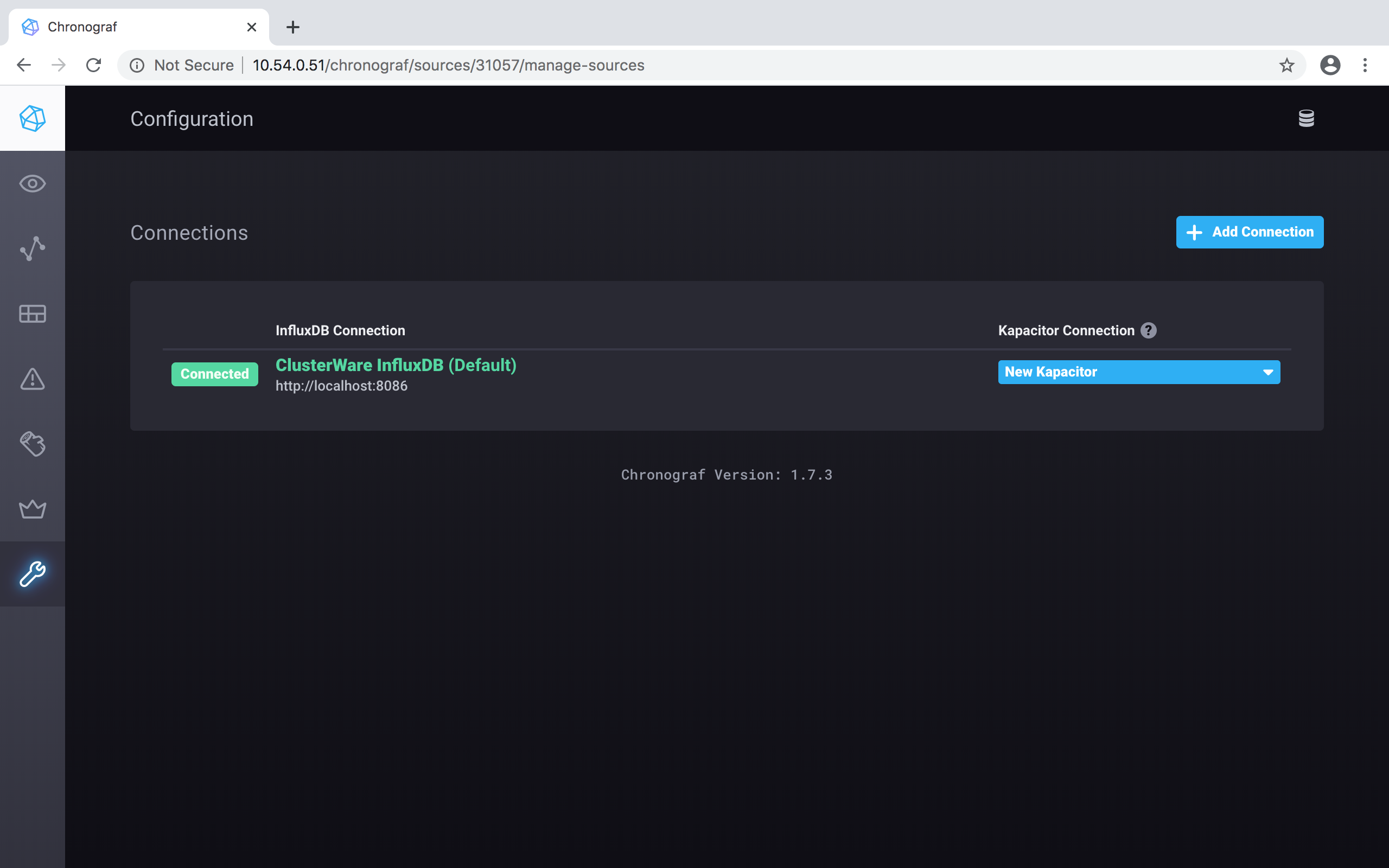Open the Log Viewer wood icon
Viewport: 1389px width, 868px height.
(32, 444)
